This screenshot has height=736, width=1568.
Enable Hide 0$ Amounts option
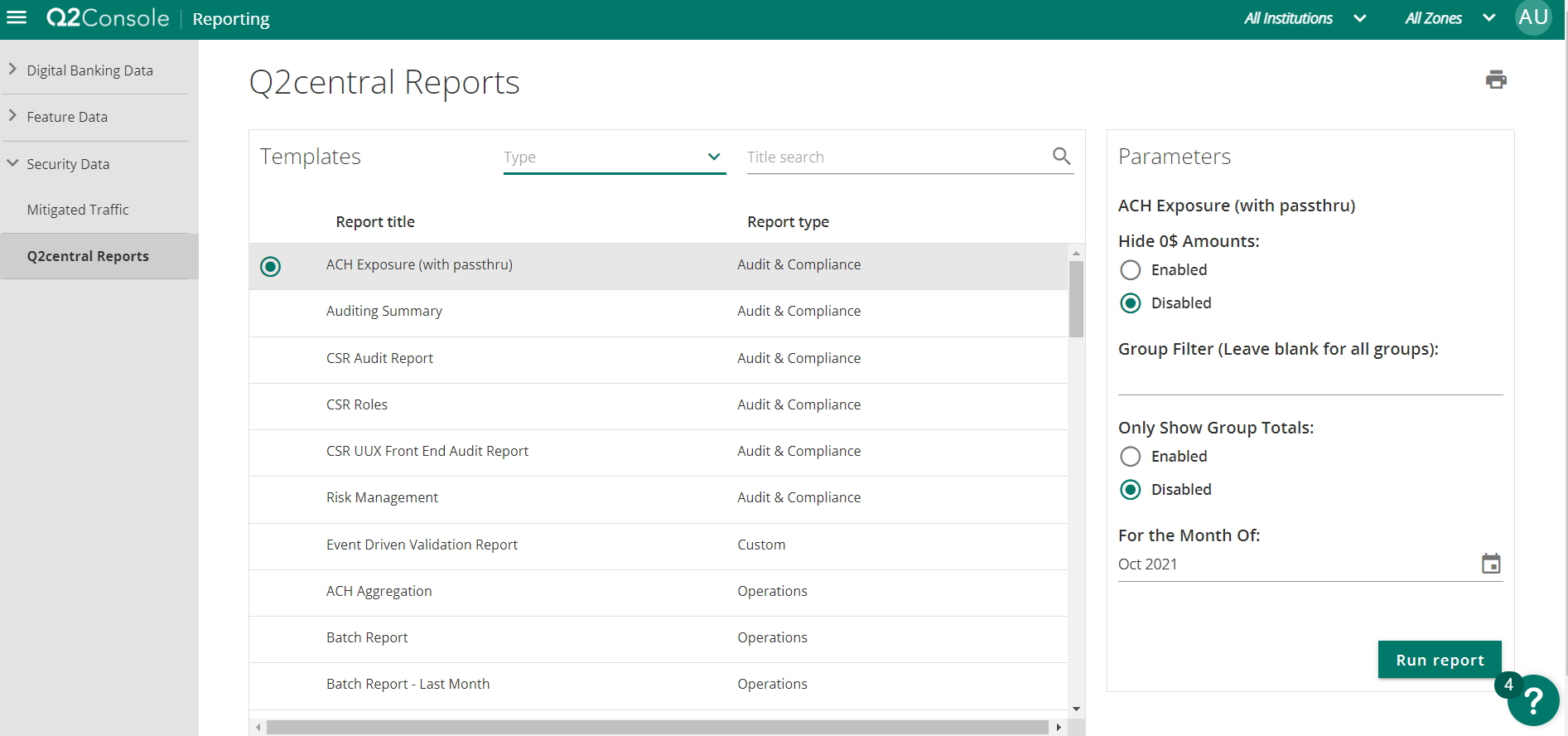(x=1130, y=270)
